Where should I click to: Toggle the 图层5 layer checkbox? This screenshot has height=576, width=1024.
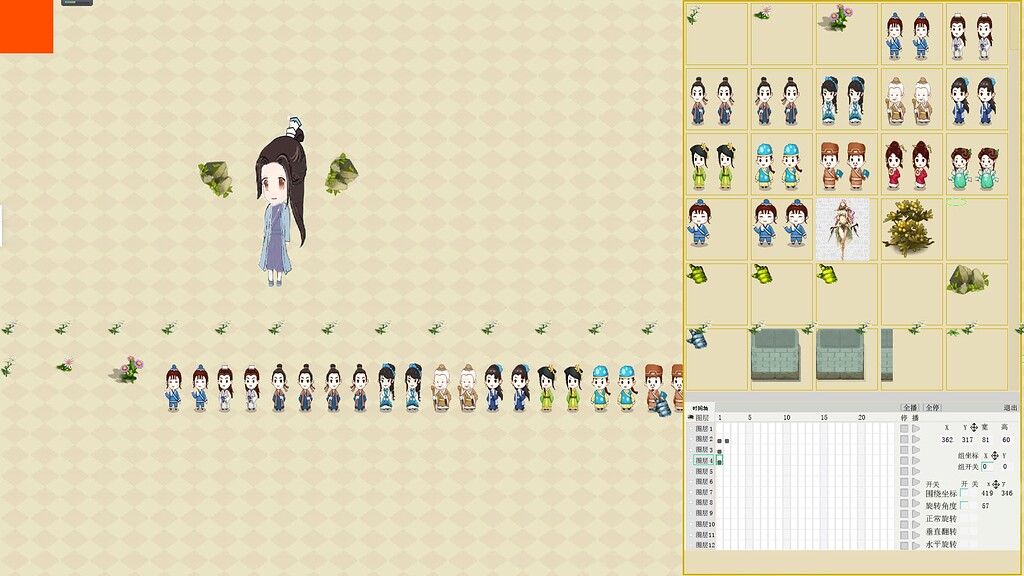pyautogui.click(x=691, y=472)
